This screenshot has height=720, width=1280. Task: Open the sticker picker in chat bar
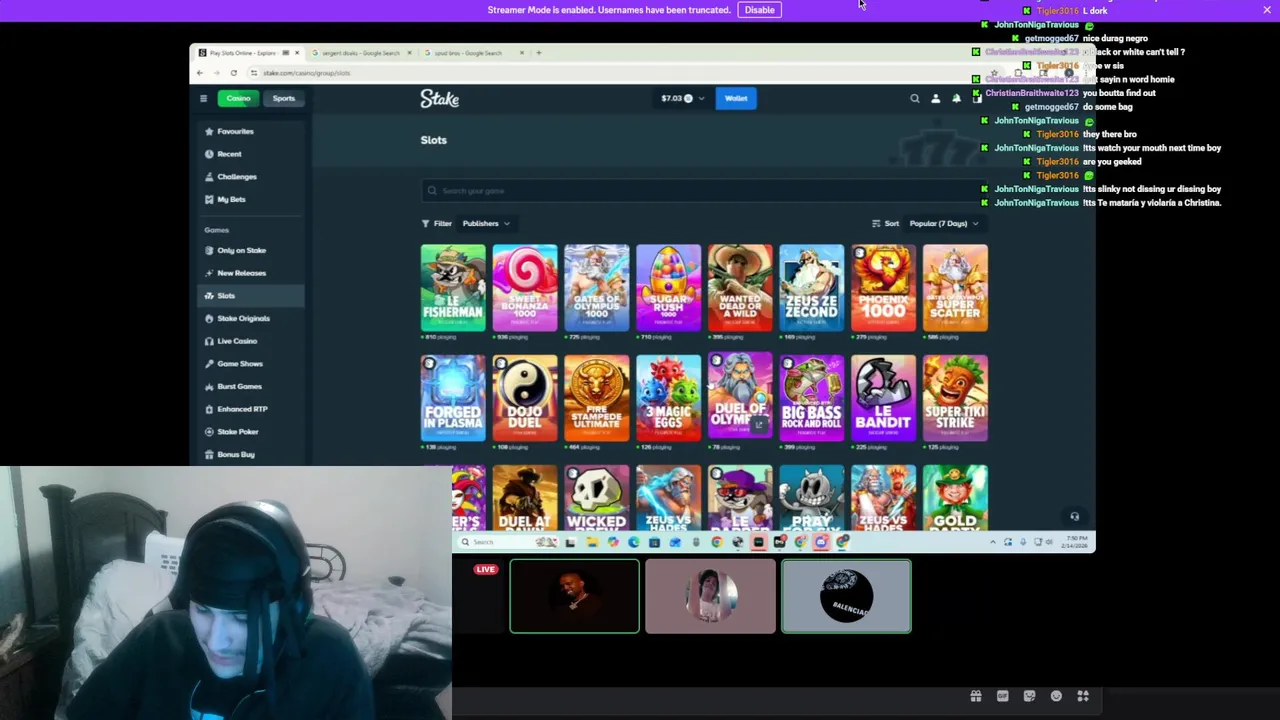coord(1029,696)
